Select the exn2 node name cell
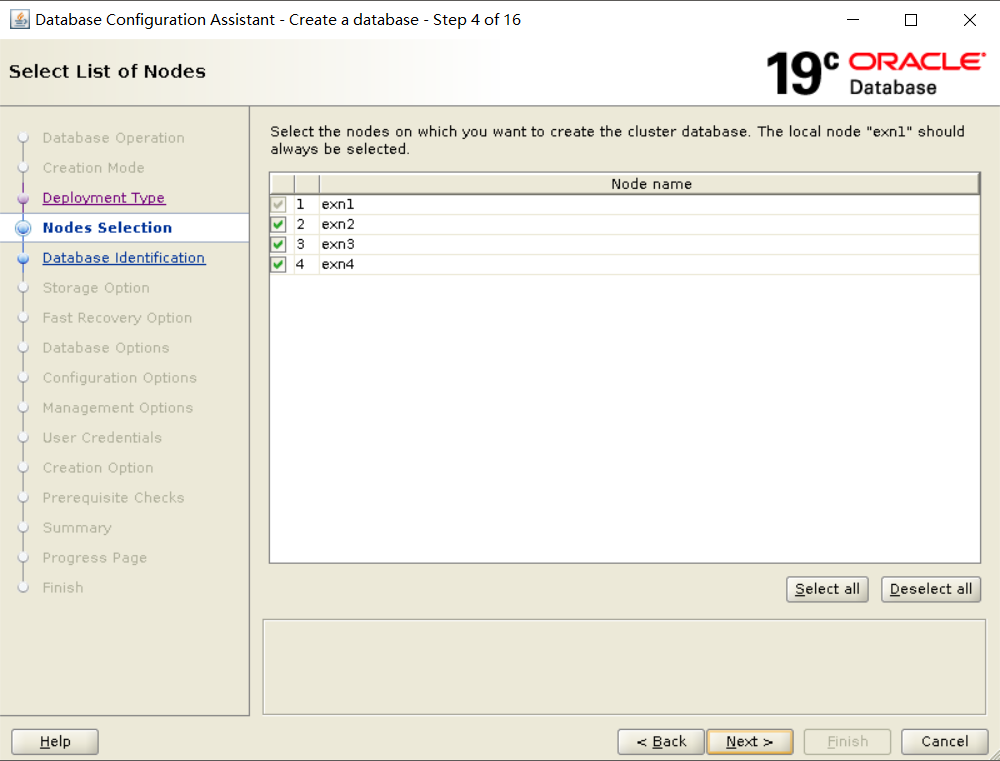Screen dimensions: 1000x761 [649, 225]
